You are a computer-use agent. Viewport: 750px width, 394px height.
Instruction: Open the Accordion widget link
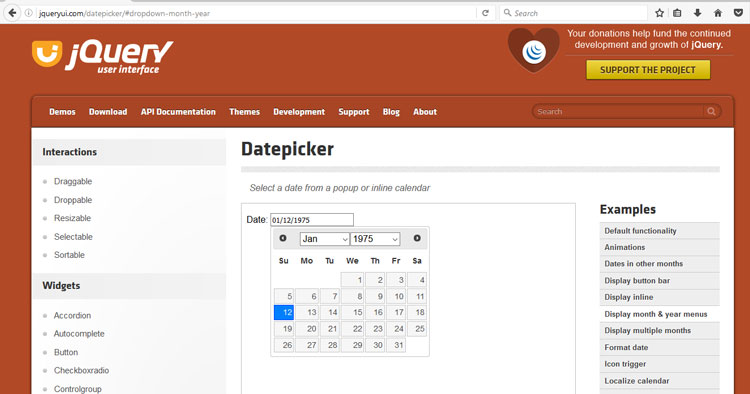pyautogui.click(x=72, y=316)
